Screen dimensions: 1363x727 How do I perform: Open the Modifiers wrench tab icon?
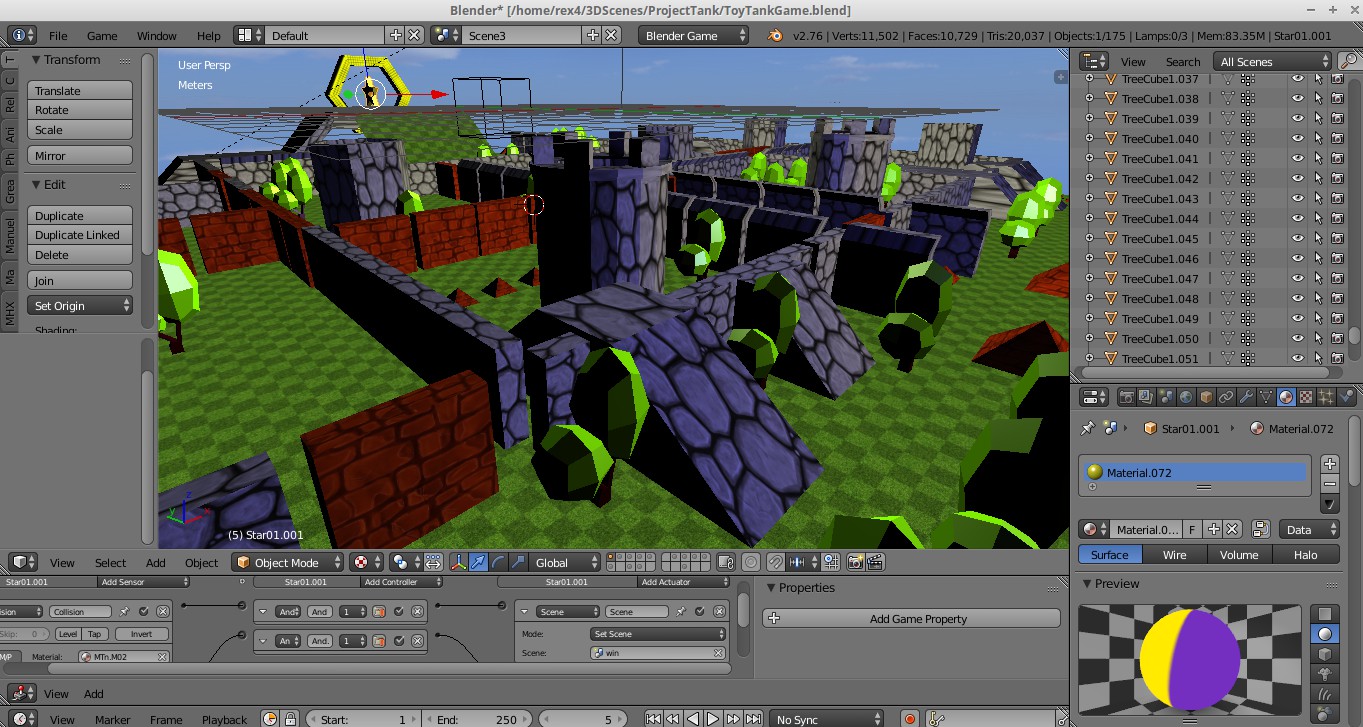(1246, 397)
